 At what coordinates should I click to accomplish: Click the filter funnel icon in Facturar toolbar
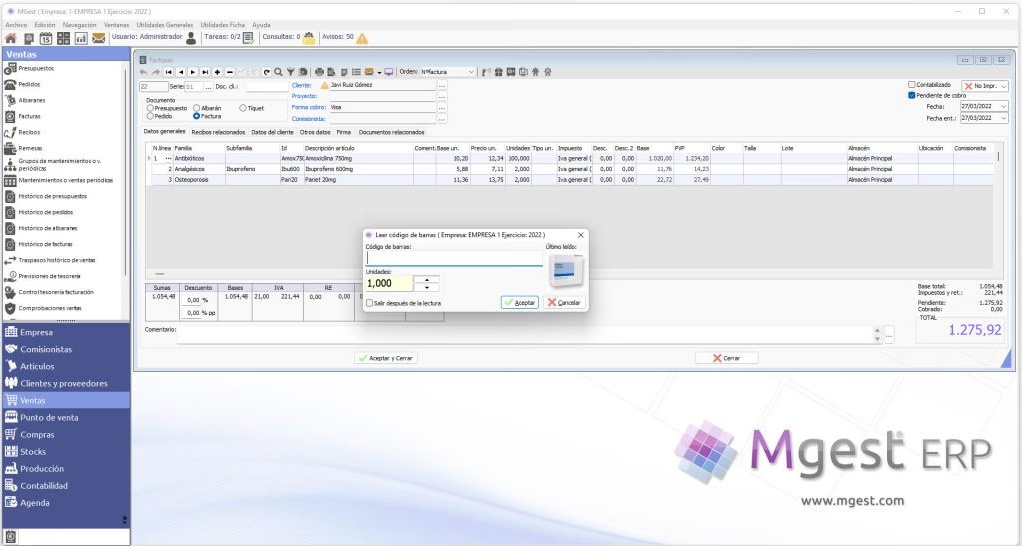291,72
